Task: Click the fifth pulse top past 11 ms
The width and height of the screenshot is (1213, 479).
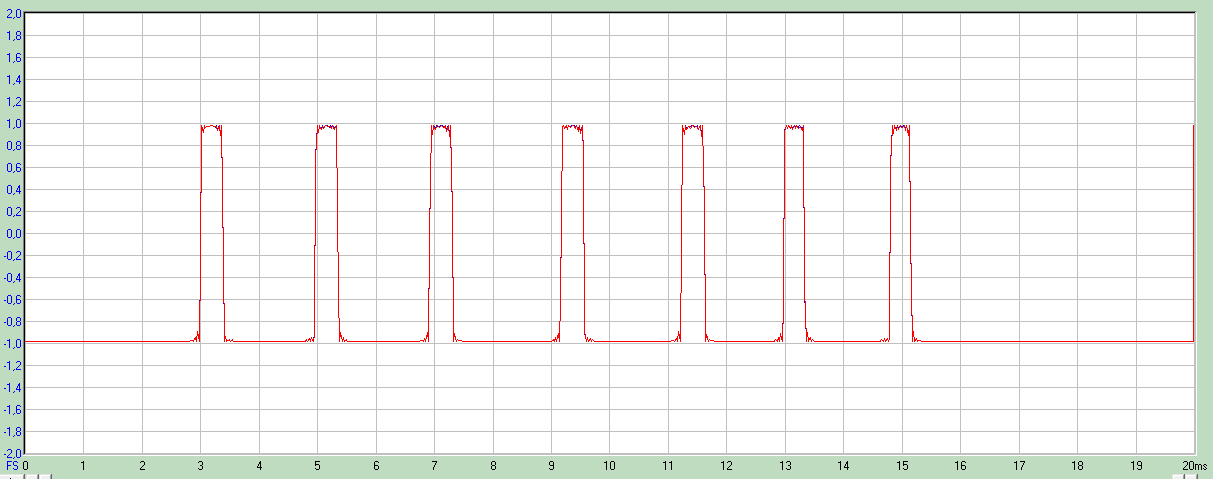Action: point(692,127)
